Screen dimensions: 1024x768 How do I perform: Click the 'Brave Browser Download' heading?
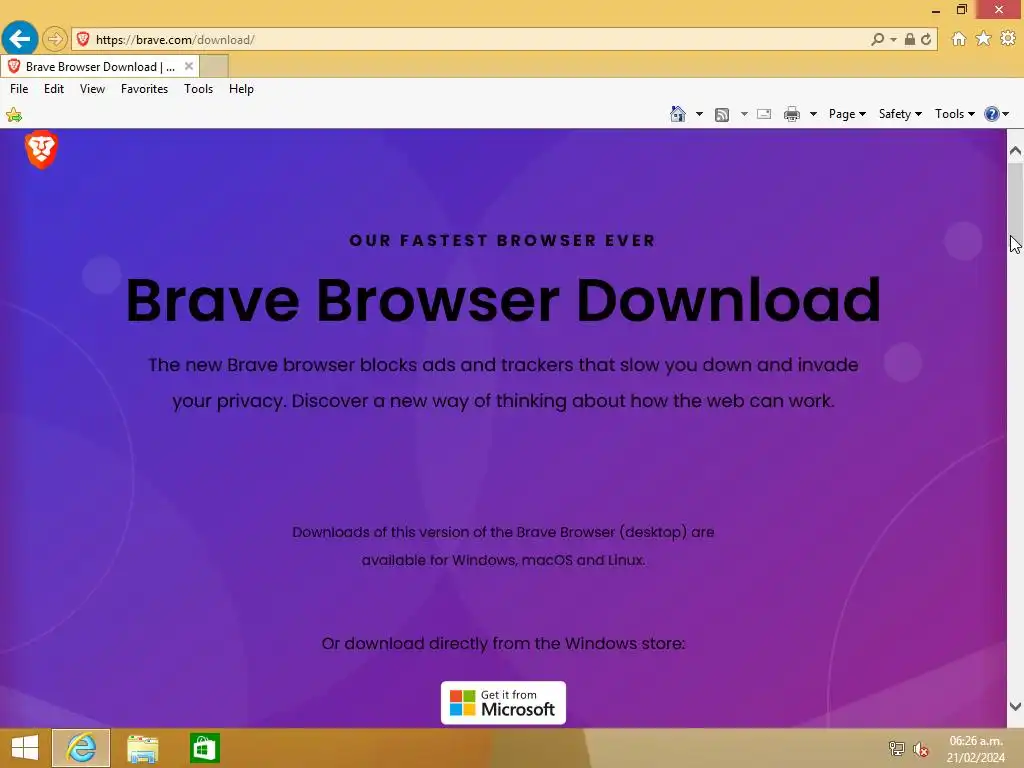(x=503, y=300)
